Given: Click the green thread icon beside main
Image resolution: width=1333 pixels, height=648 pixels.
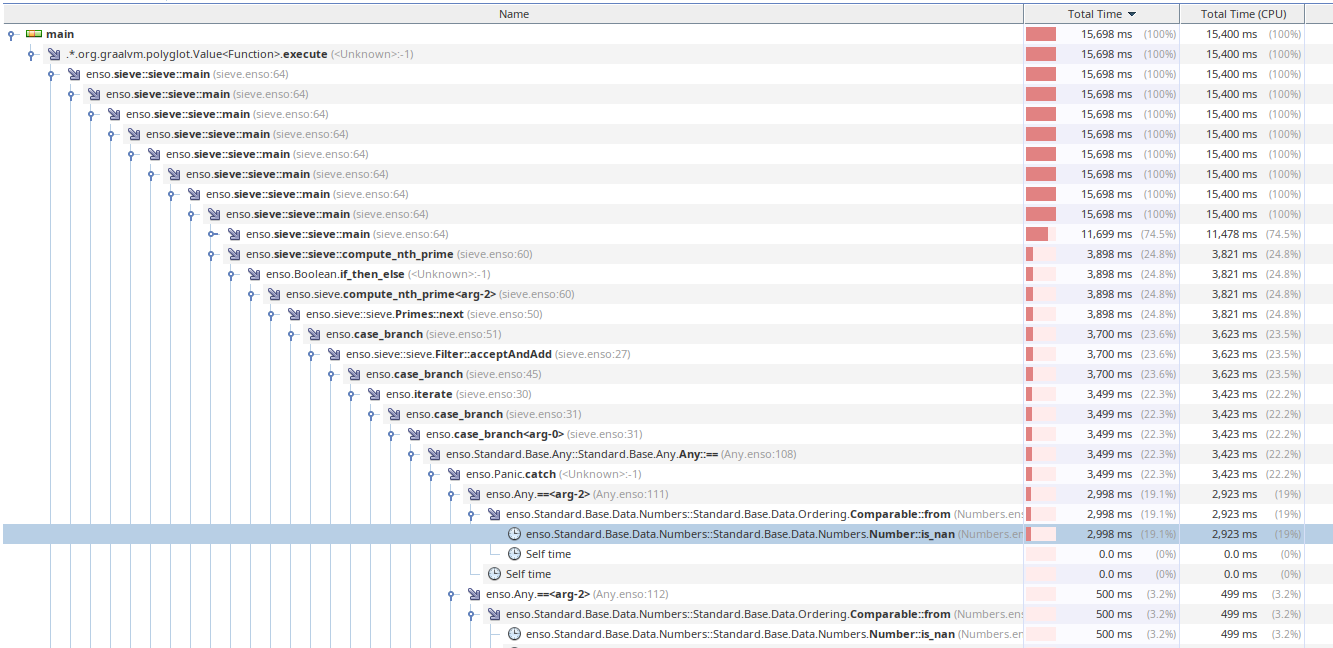Looking at the screenshot, I should click(32, 33).
